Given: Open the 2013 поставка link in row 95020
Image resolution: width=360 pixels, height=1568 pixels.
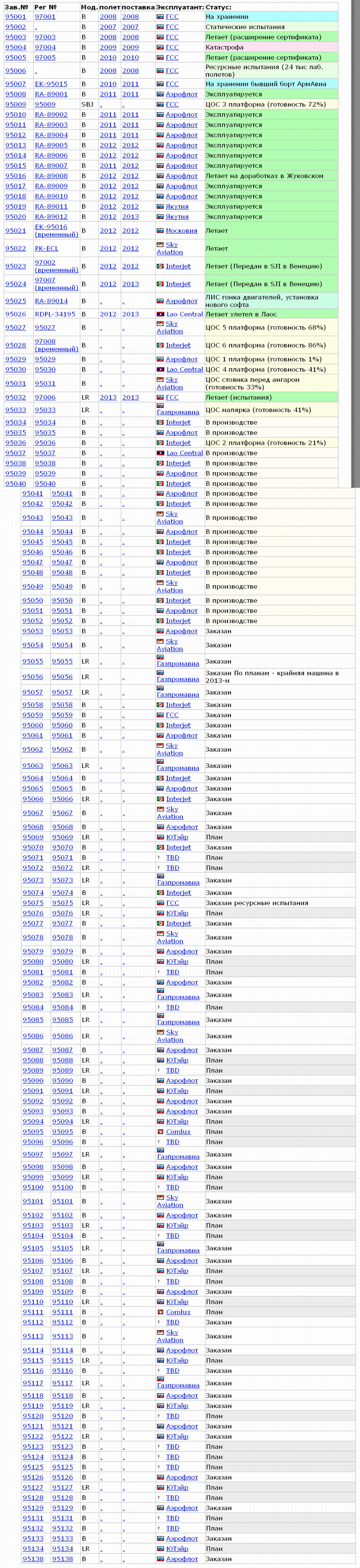Looking at the screenshot, I should click(130, 217).
